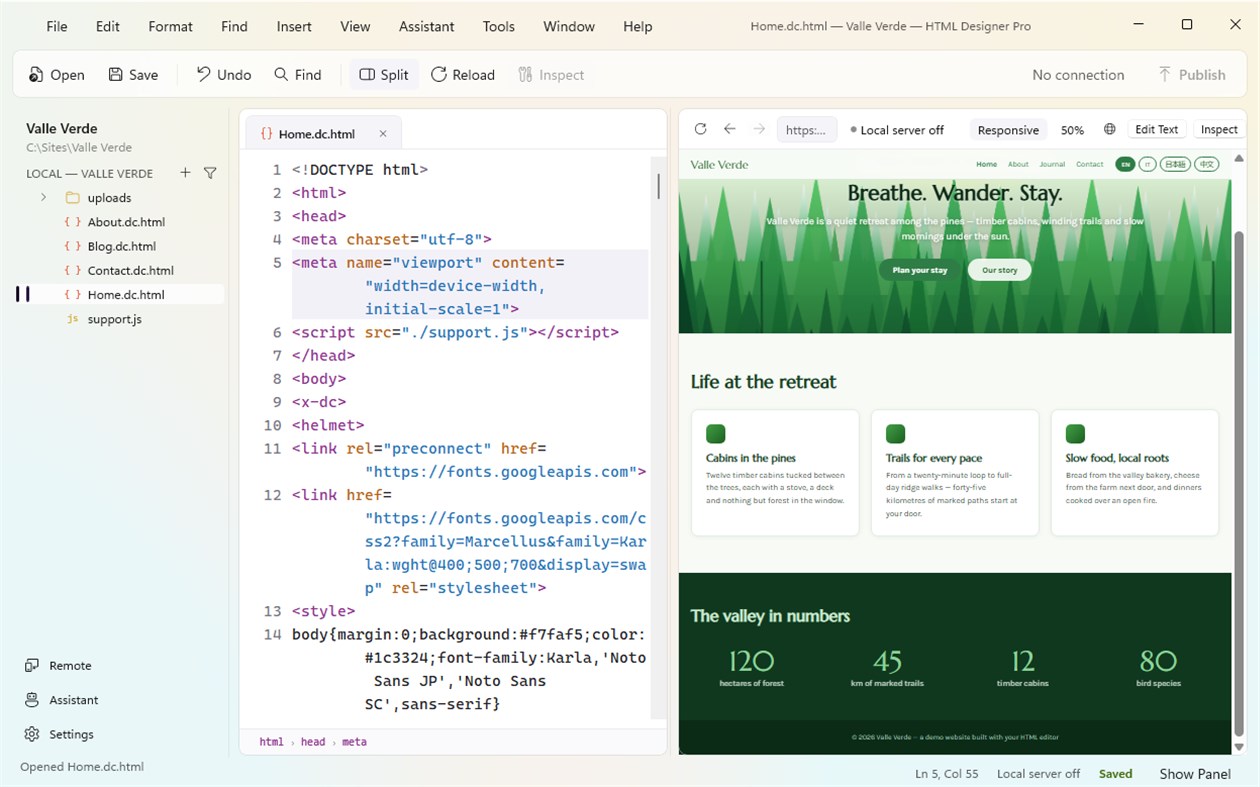Click code line number 6
The height and width of the screenshot is (787, 1260).
(278, 332)
